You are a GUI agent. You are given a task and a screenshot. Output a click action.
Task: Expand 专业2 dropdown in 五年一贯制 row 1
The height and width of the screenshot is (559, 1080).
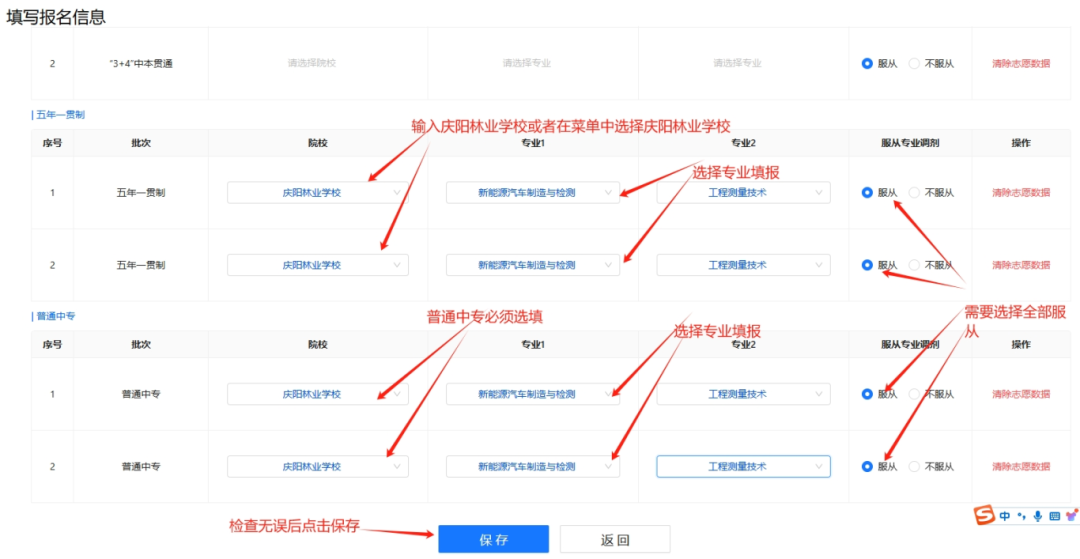(742, 193)
